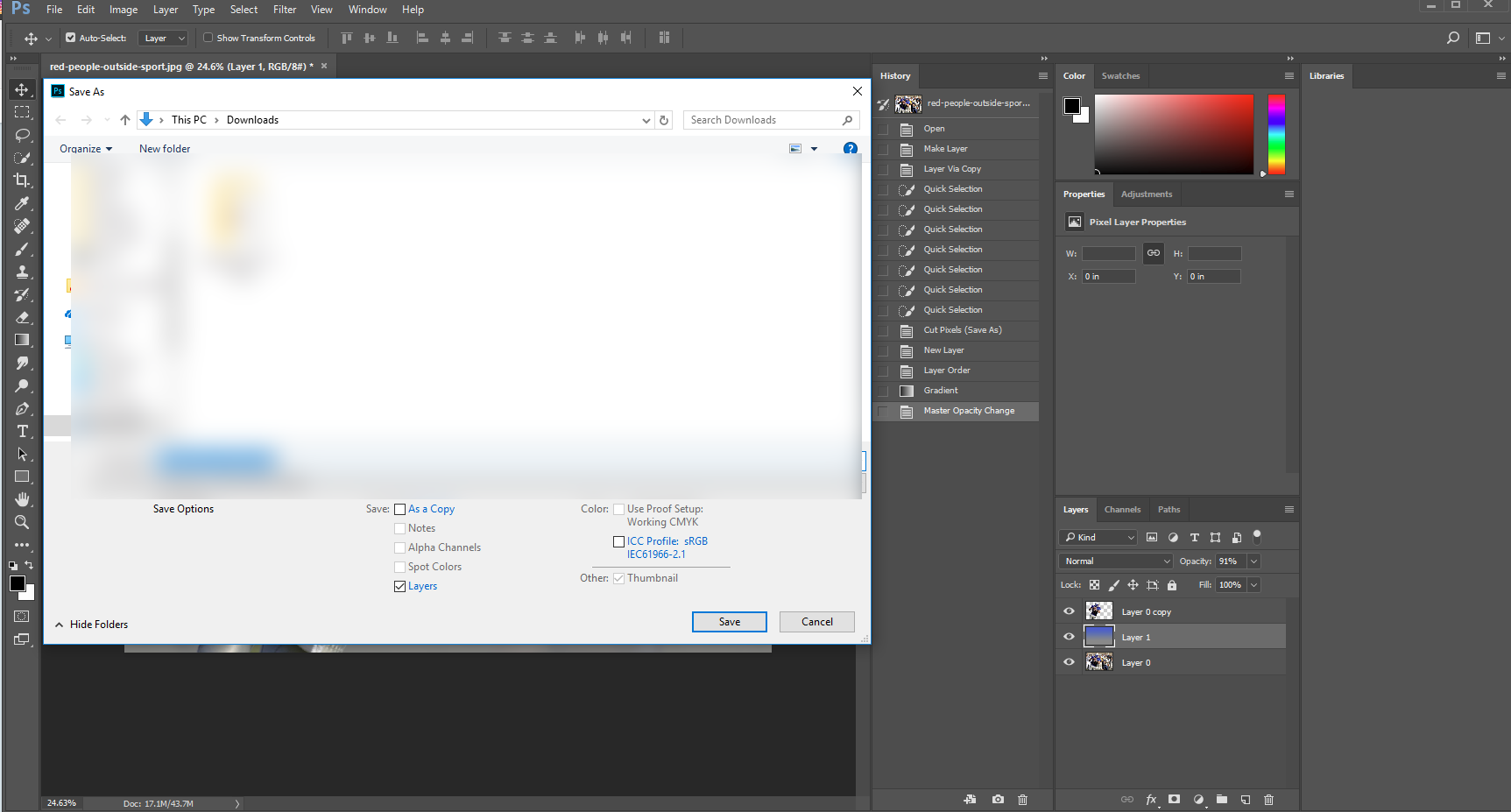Uncheck the Layers save option

(x=400, y=586)
